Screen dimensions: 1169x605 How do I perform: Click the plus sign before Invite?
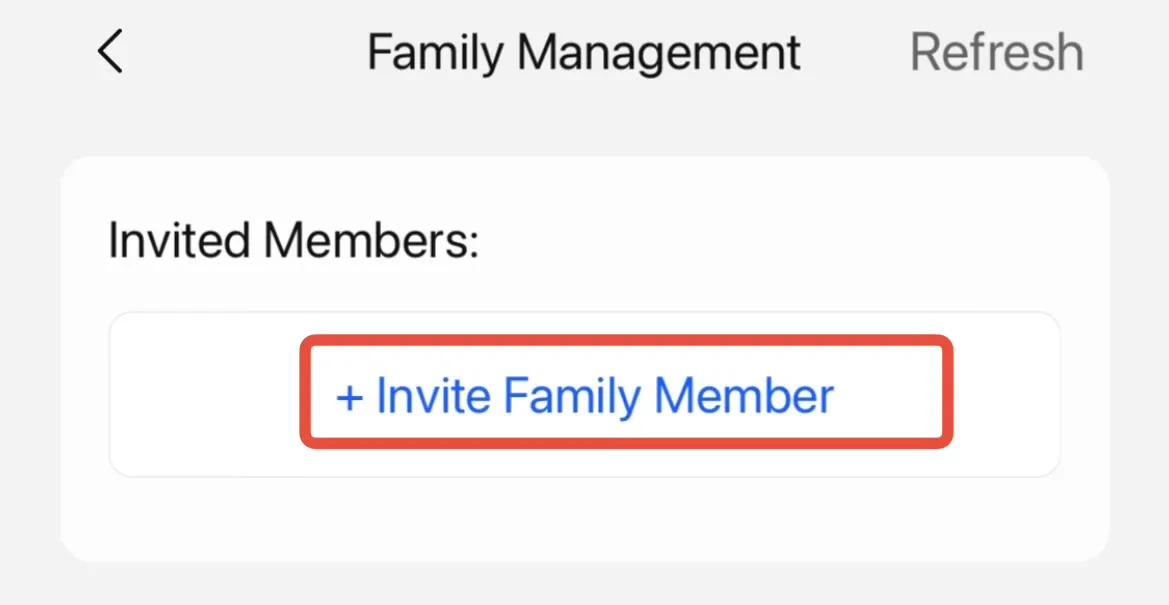click(349, 398)
